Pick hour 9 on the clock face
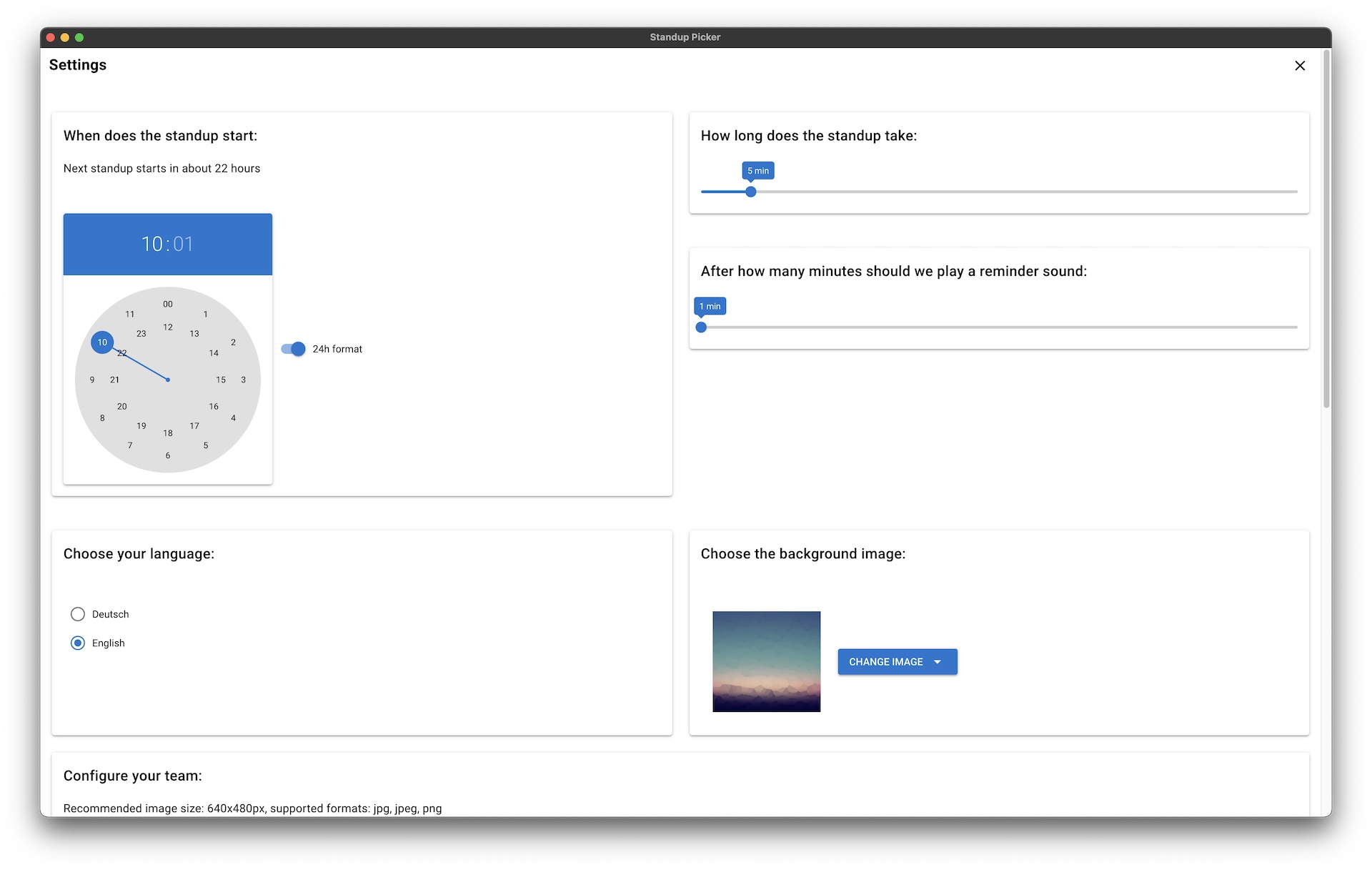 (92, 380)
